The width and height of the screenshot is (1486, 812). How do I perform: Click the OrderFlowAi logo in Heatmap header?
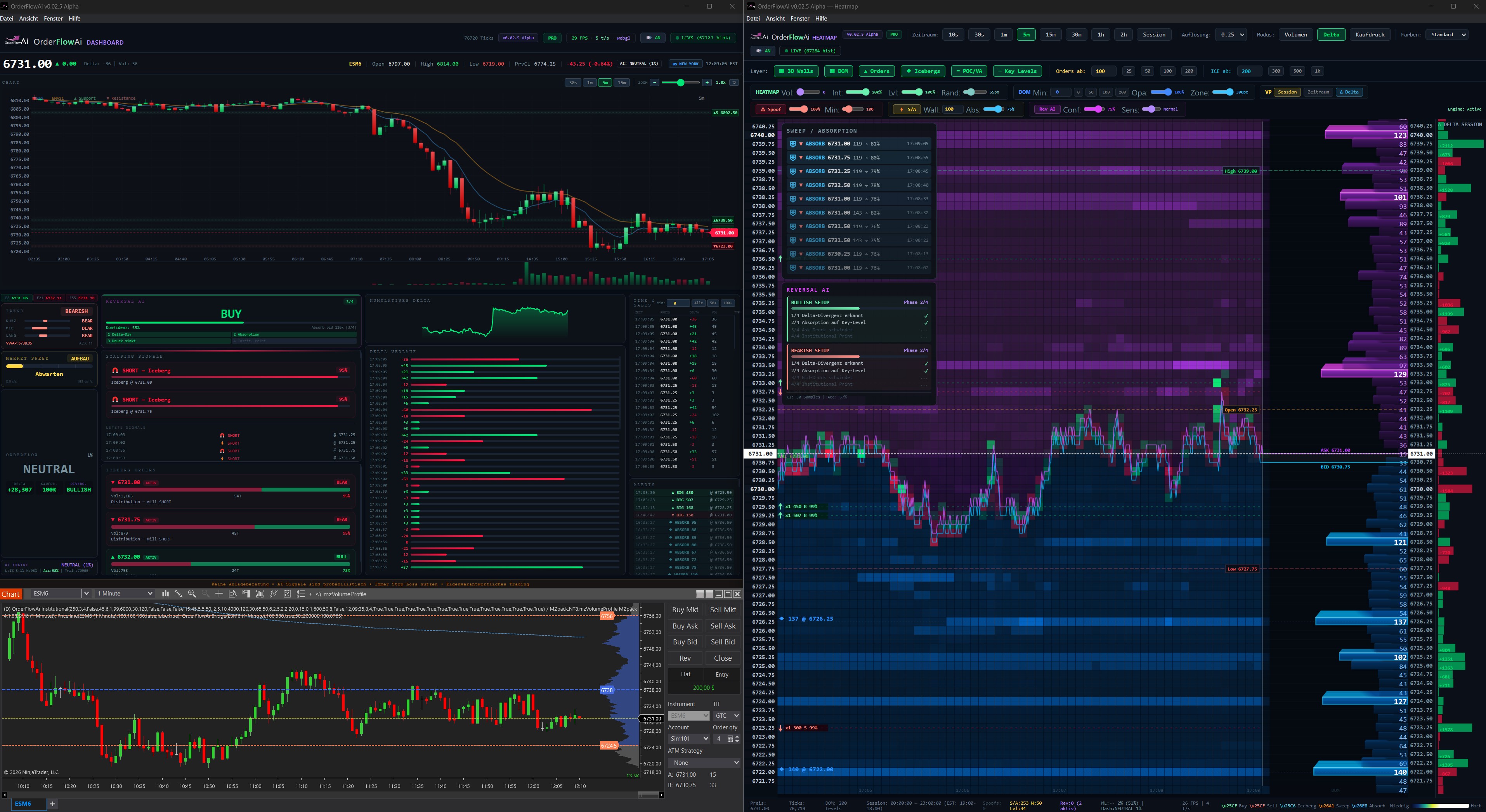coord(759,36)
